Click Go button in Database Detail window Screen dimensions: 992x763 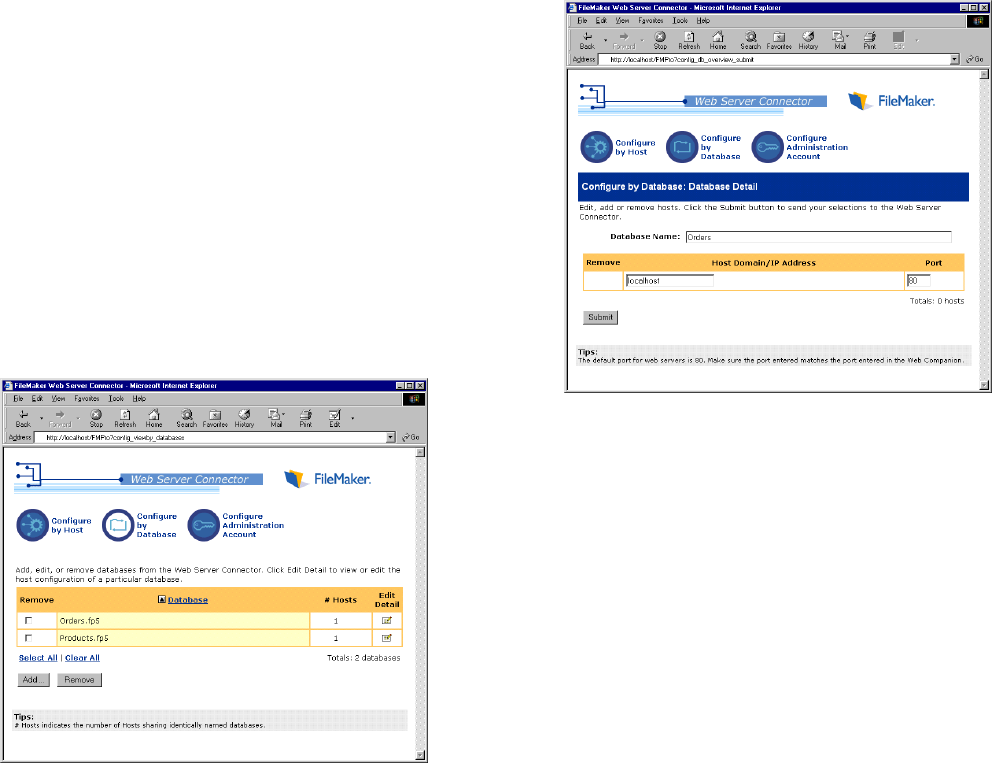(x=975, y=59)
